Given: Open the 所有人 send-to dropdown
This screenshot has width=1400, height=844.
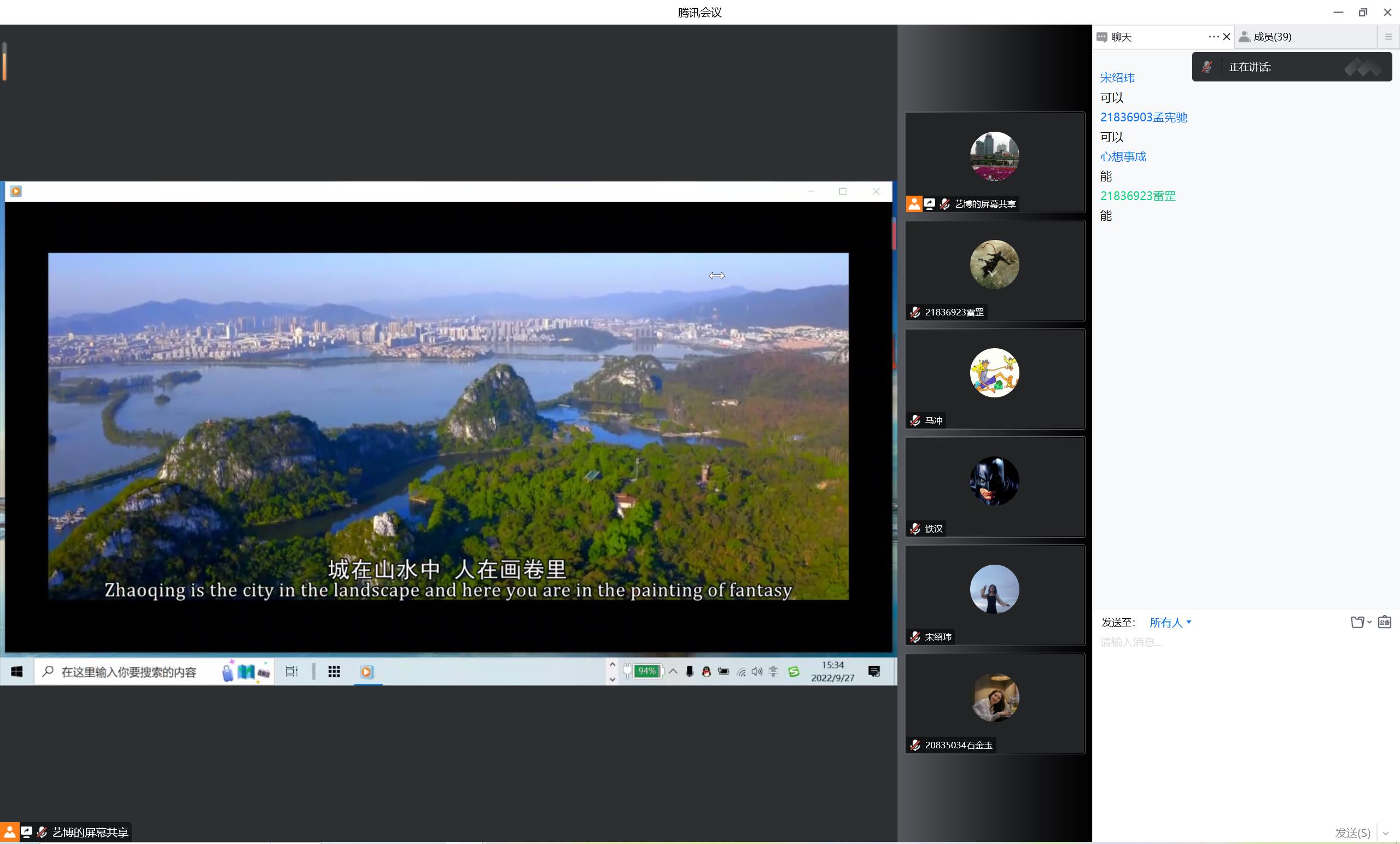Looking at the screenshot, I should click(x=1170, y=623).
